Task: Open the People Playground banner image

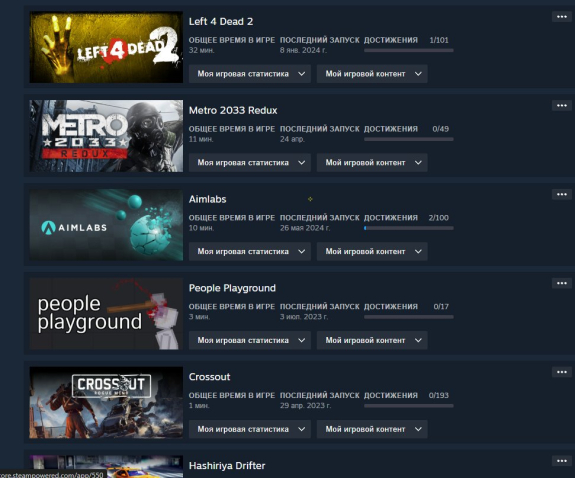Action: [x=106, y=313]
